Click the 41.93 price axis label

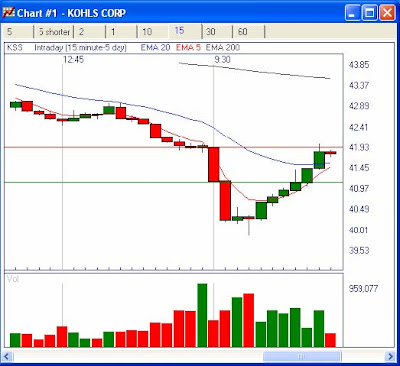tap(359, 147)
